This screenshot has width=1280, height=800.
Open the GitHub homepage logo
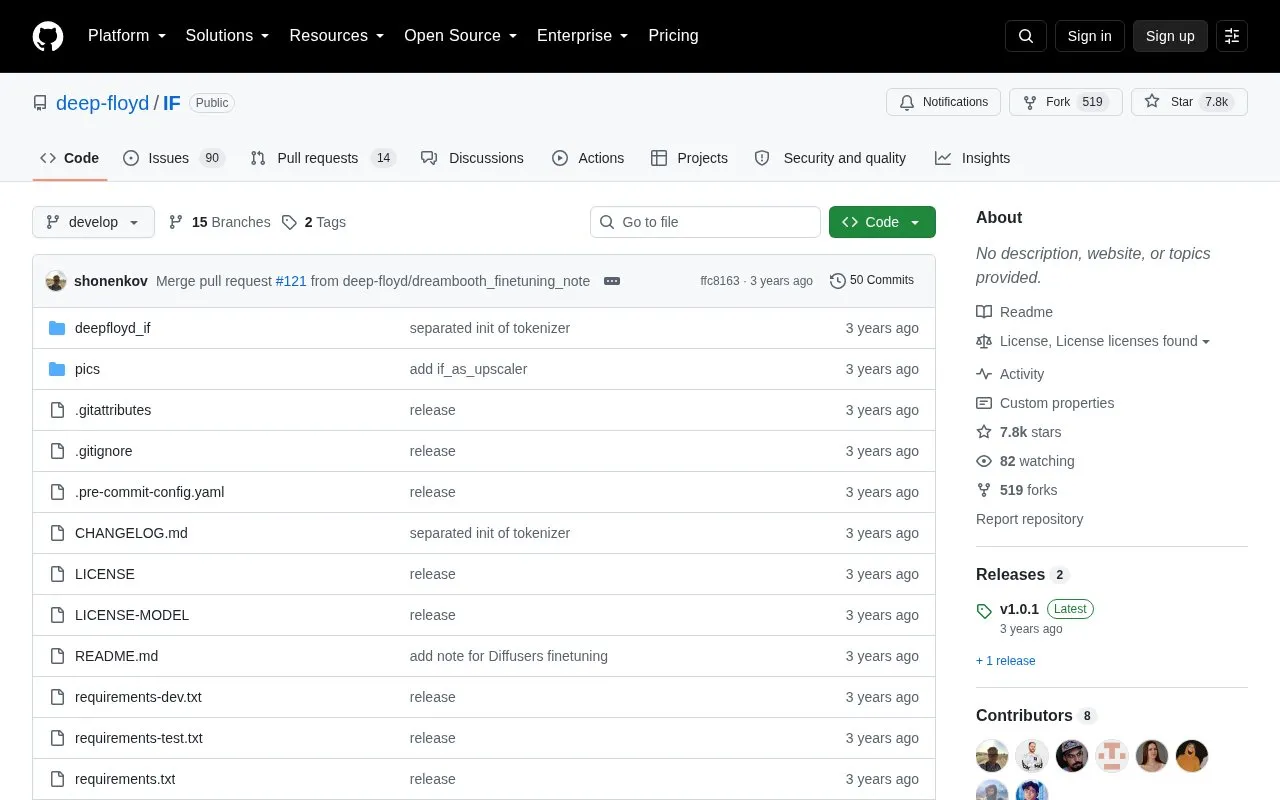point(48,36)
